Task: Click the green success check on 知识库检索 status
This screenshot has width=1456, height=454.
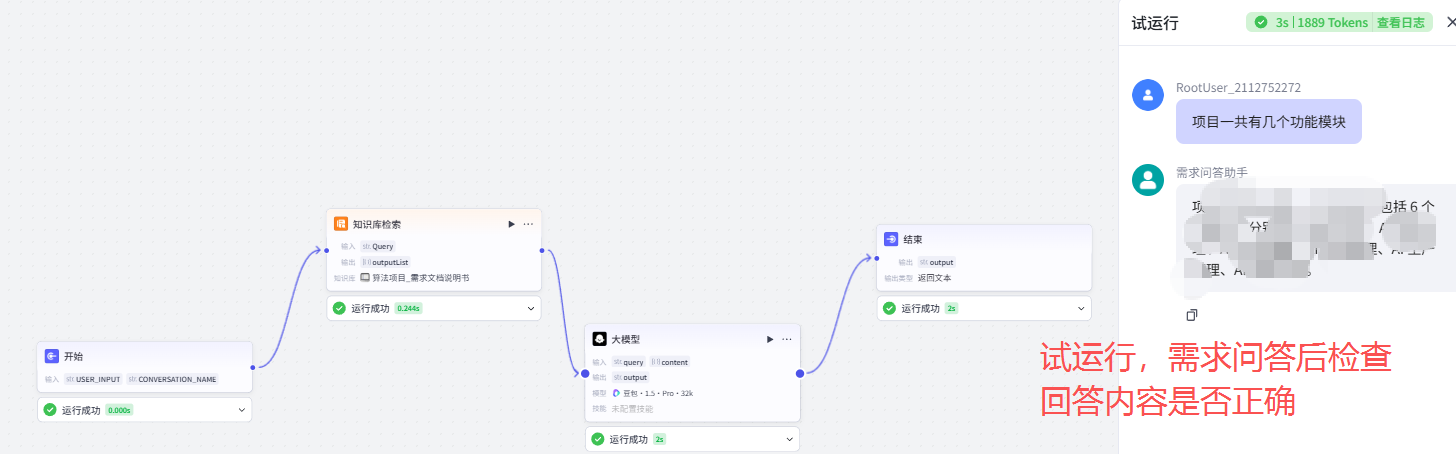Action: 340,308
